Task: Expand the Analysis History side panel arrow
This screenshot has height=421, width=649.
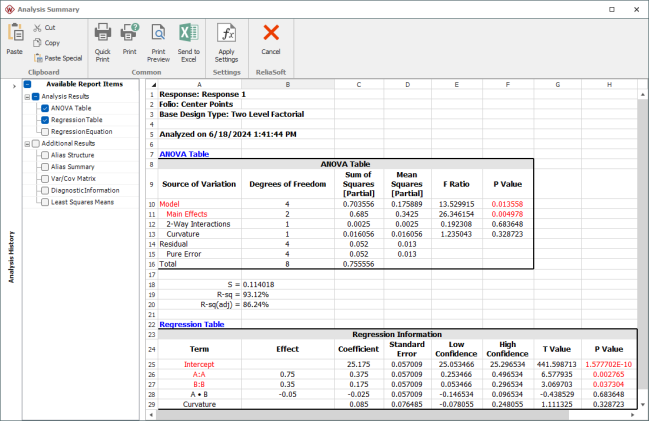Action: click(13, 86)
